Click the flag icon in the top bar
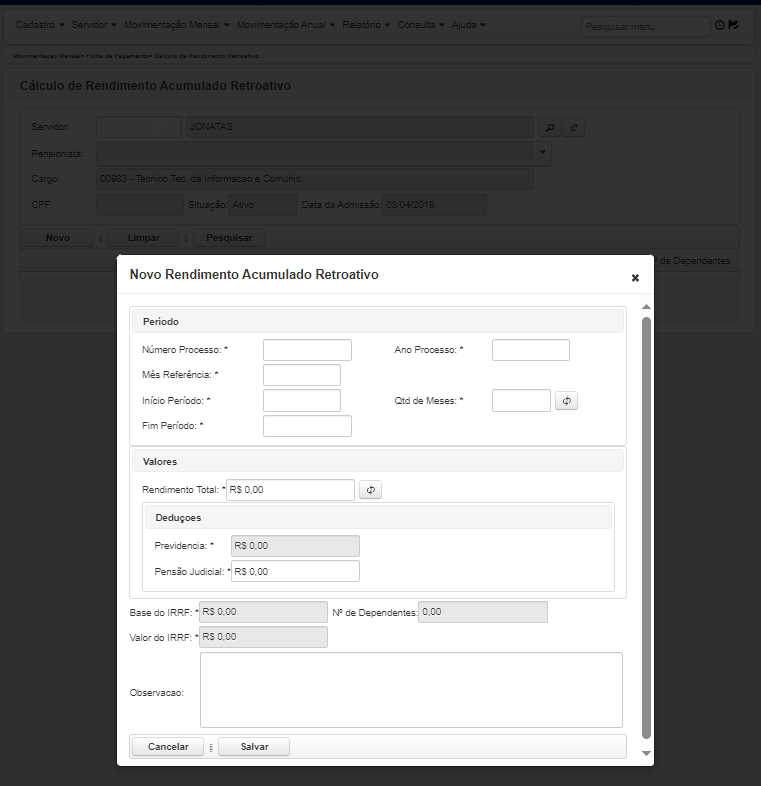 [x=733, y=25]
